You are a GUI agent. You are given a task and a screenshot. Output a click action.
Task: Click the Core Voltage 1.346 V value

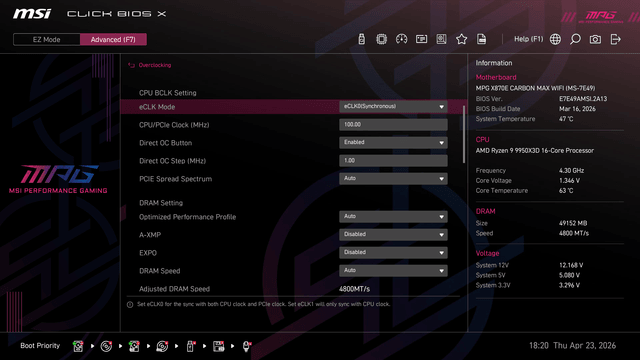569,180
